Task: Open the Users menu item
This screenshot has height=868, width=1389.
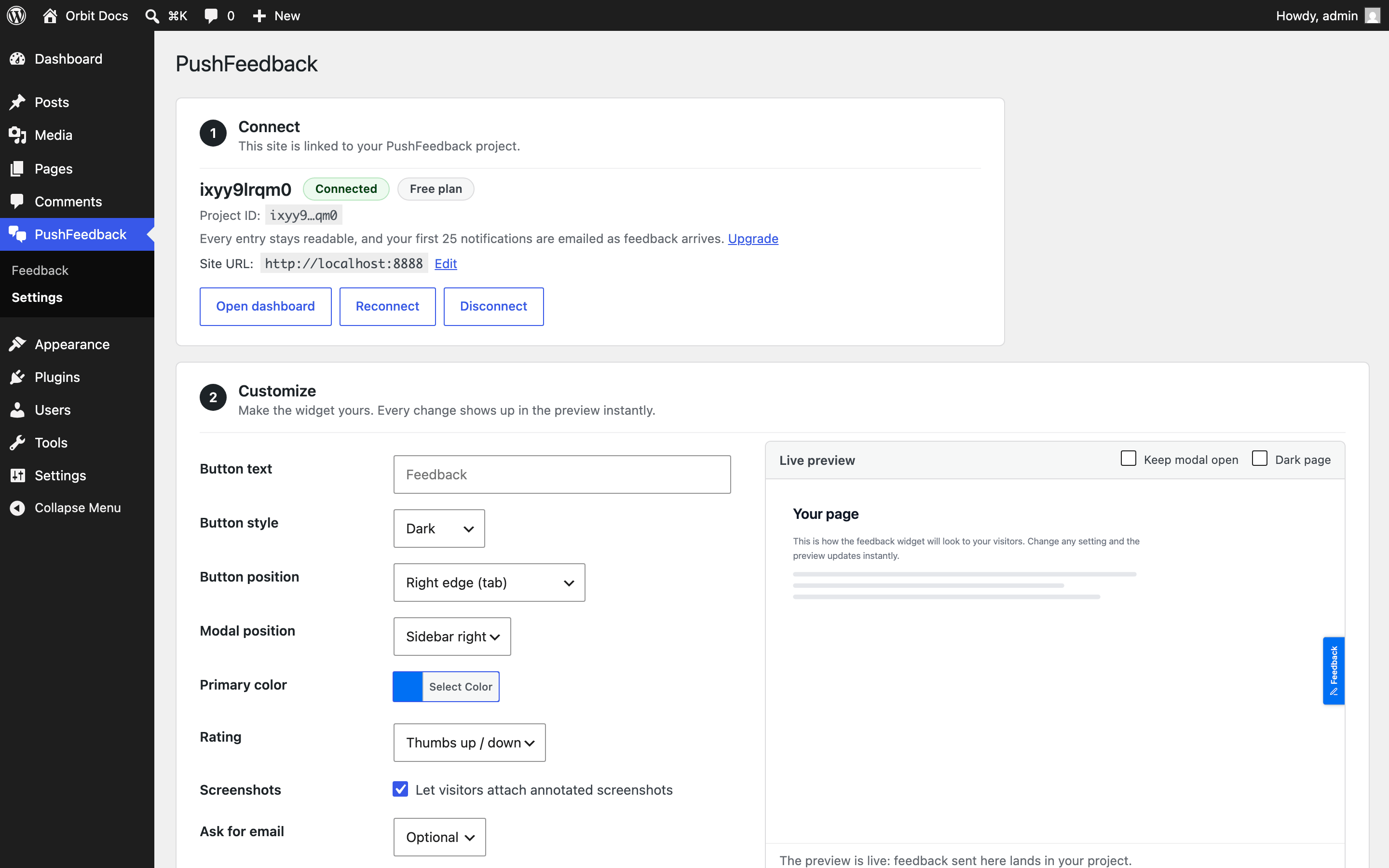Action: [77, 409]
